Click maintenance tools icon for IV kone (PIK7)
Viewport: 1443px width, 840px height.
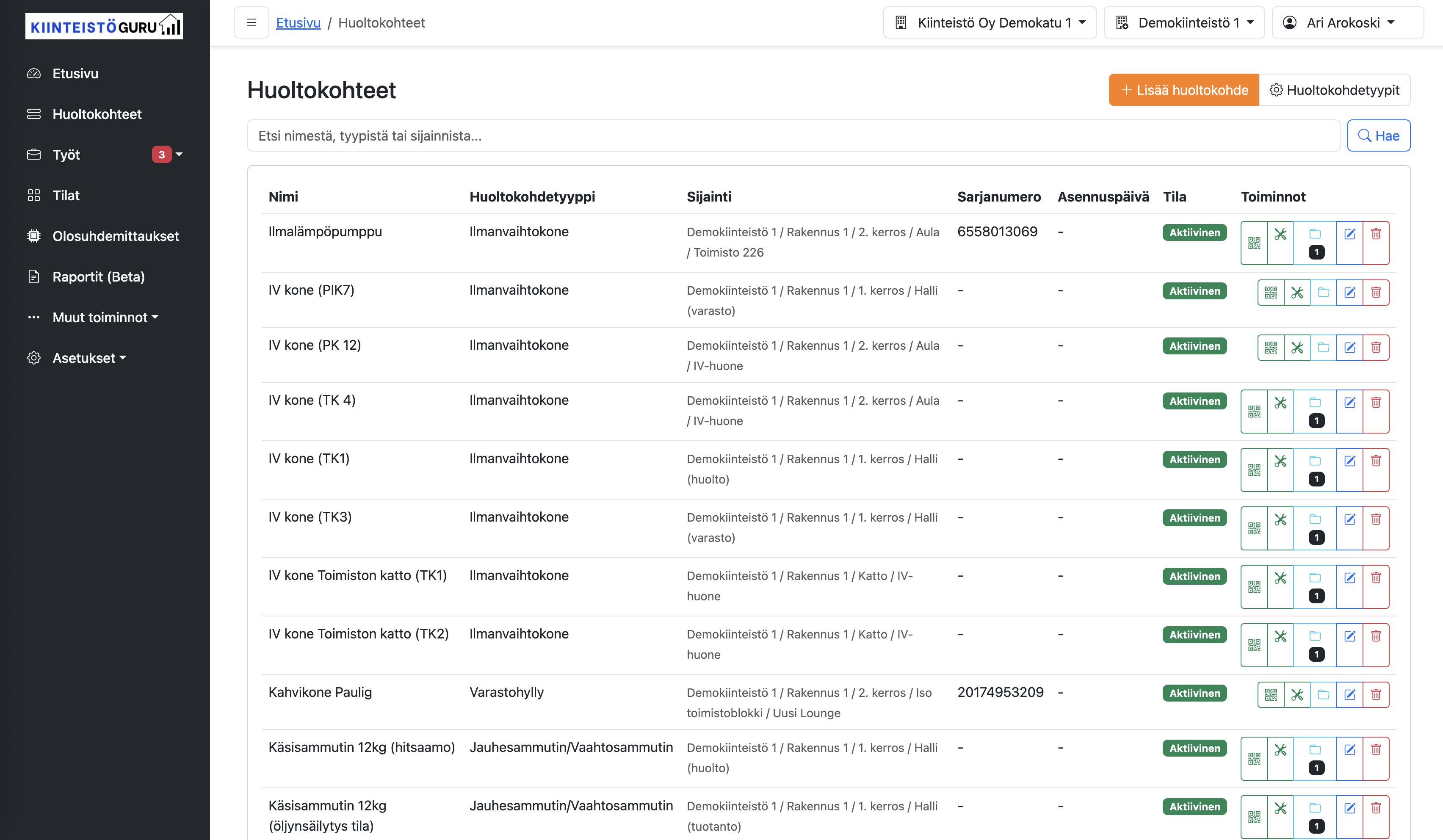1297,293
